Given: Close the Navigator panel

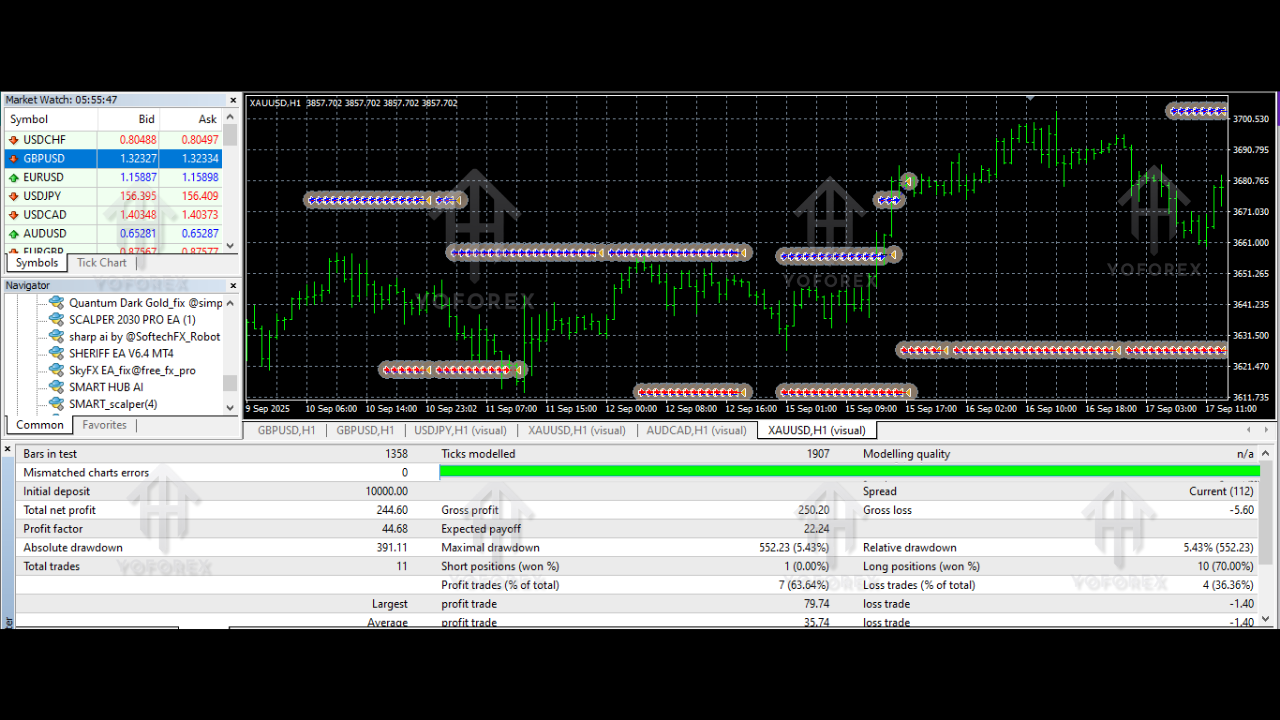Looking at the screenshot, I should (x=233, y=286).
